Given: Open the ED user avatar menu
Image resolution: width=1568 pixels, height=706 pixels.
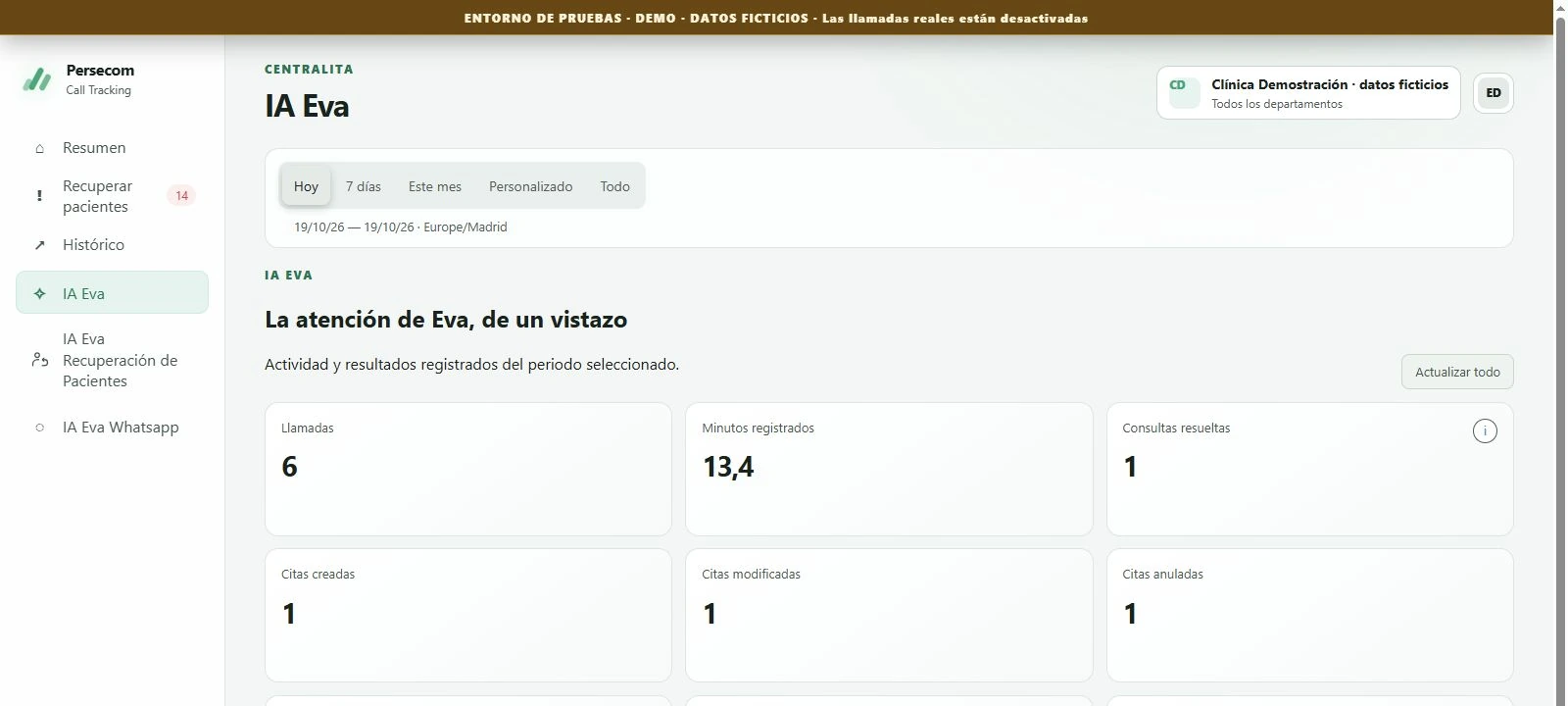Looking at the screenshot, I should [1494, 93].
